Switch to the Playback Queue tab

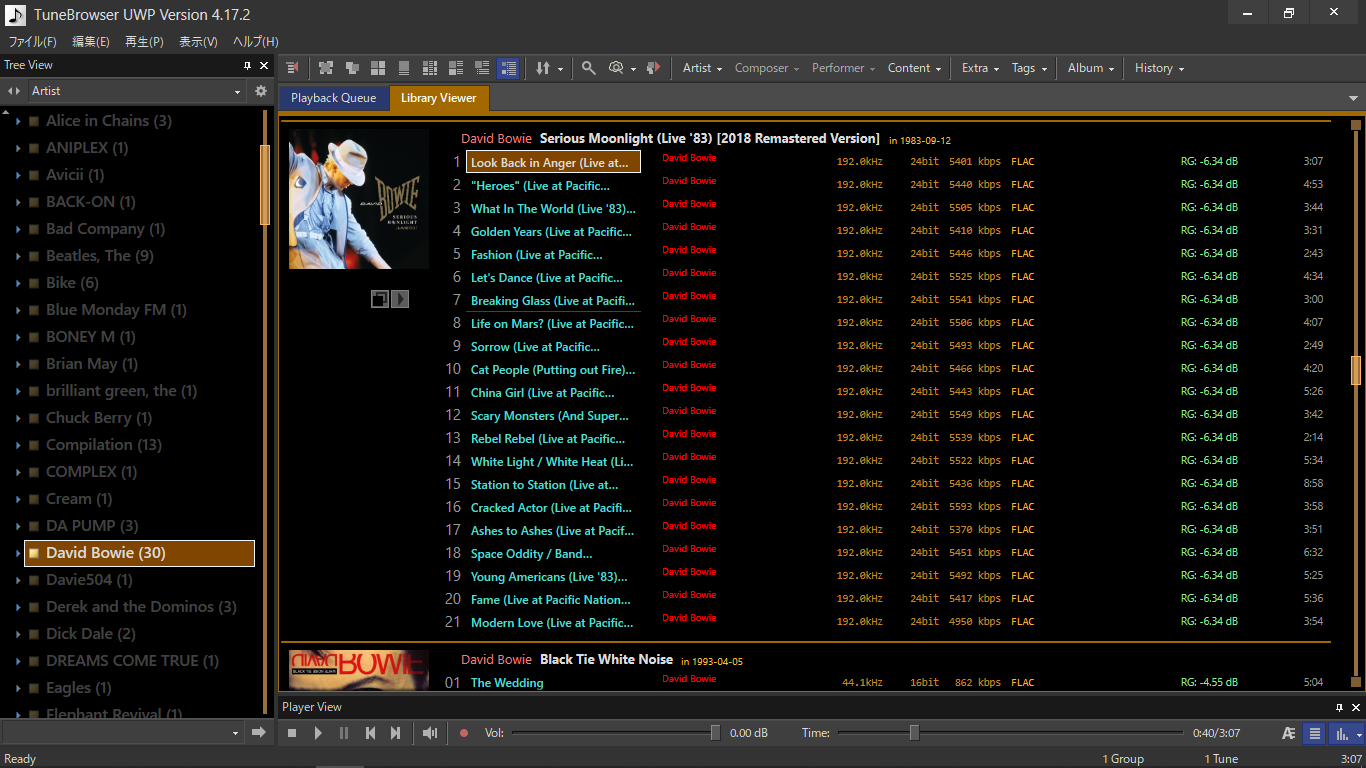tap(334, 98)
